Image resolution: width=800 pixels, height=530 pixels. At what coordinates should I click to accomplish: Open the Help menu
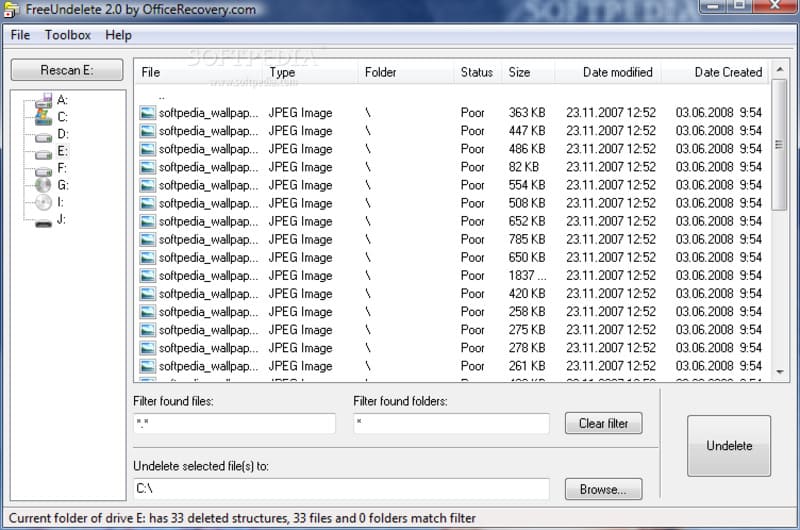coord(118,35)
